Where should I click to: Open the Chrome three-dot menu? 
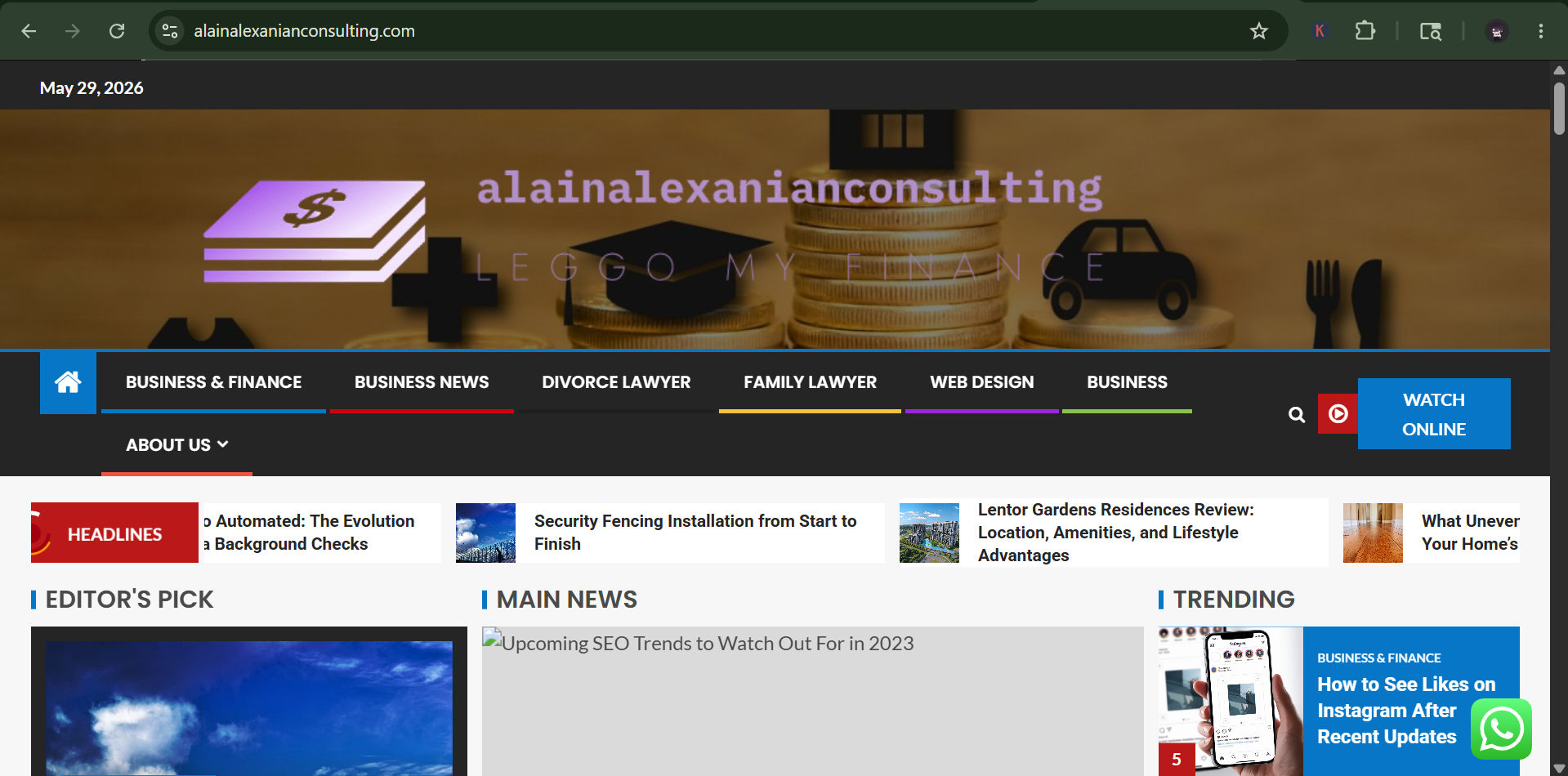1541,31
